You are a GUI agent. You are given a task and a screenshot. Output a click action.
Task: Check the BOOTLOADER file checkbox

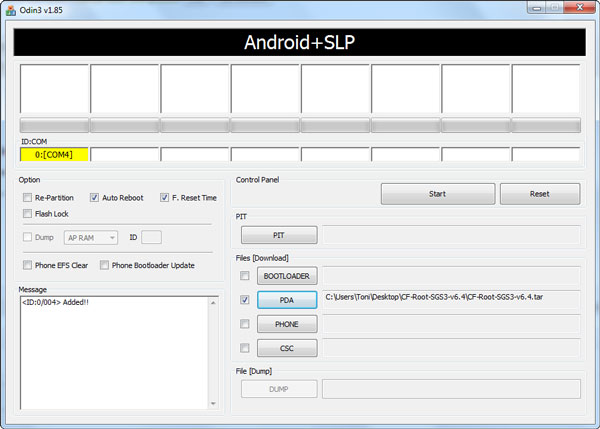245,275
